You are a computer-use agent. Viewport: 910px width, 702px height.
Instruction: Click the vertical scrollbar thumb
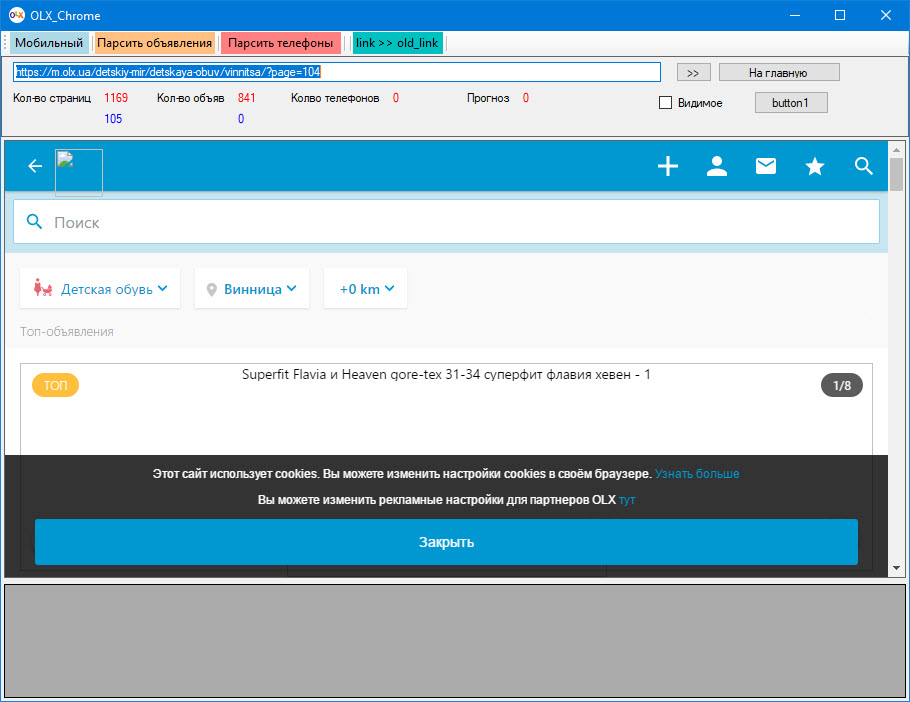tap(897, 174)
